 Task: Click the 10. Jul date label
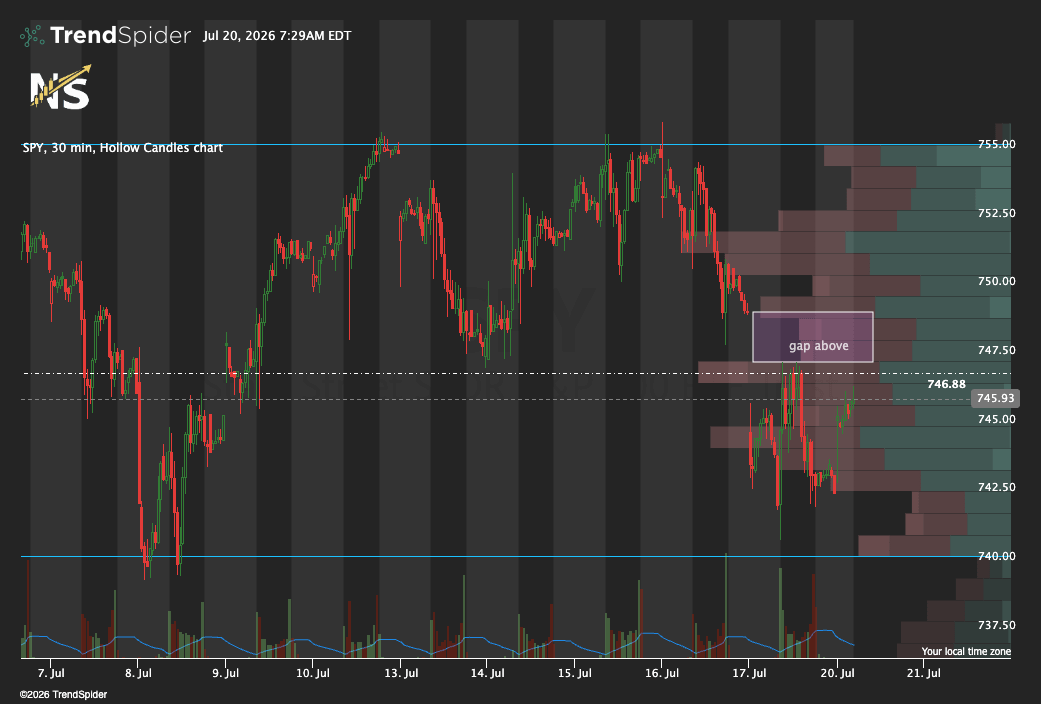pyautogui.click(x=313, y=673)
